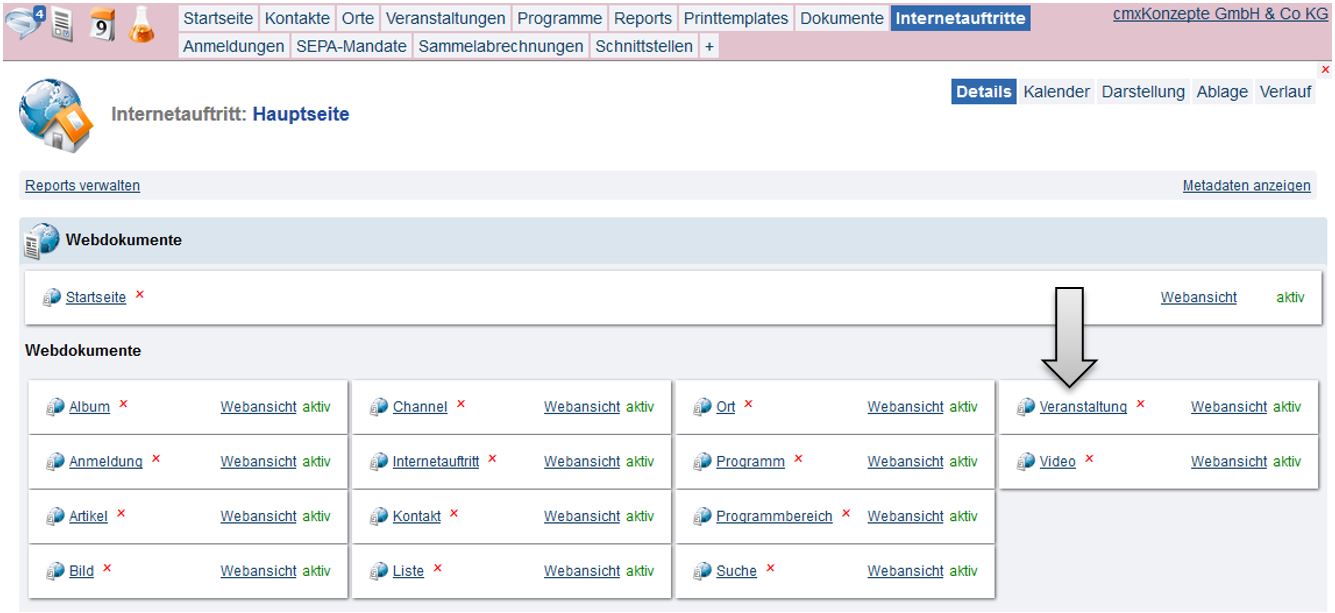The image size is (1335, 613).
Task: Click the web document icon beside Video
Action: click(1026, 462)
